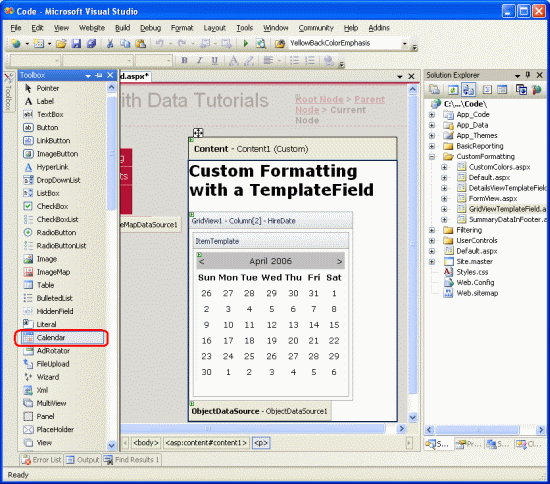Viewport: 550px width, 484px height.
Task: Expand the App_Code folder node
Action: click(x=432, y=115)
